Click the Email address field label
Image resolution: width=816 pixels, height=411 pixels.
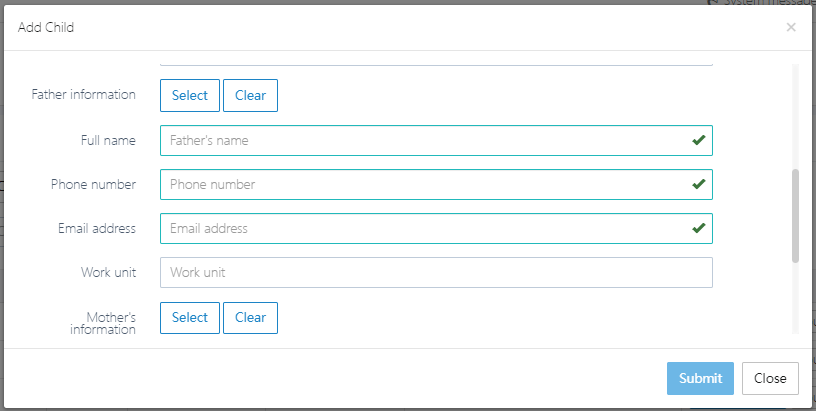pos(97,228)
